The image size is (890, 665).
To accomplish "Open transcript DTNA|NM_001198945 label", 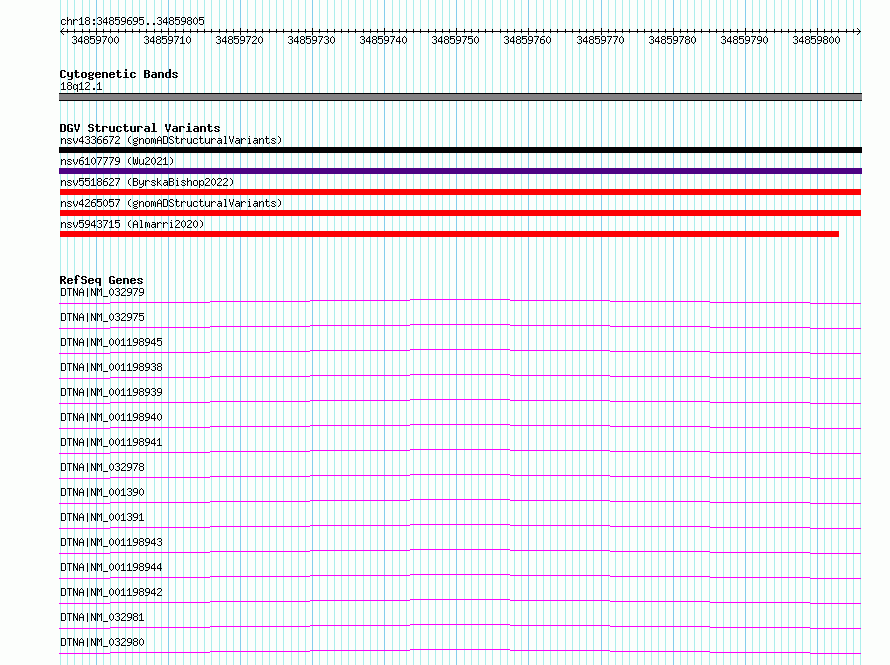I will click(x=111, y=342).
